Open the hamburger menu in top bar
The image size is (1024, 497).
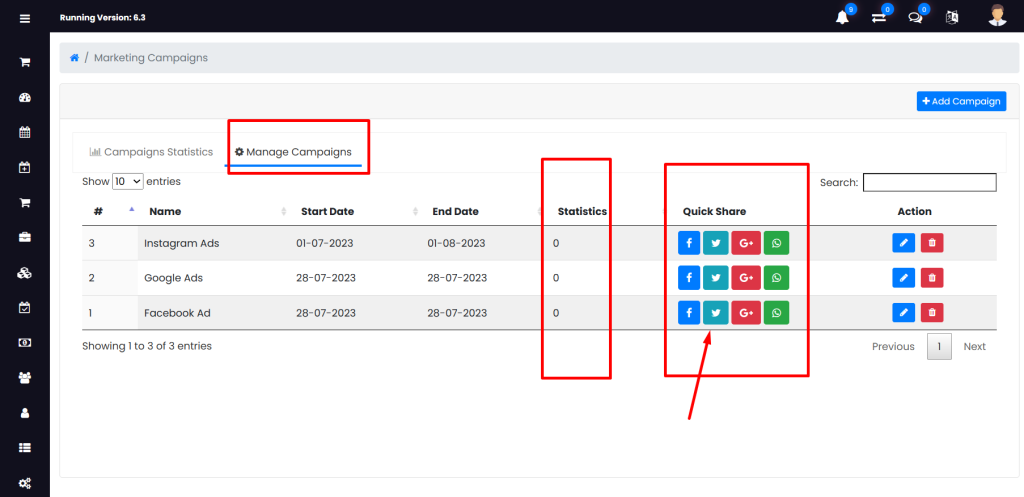point(25,18)
